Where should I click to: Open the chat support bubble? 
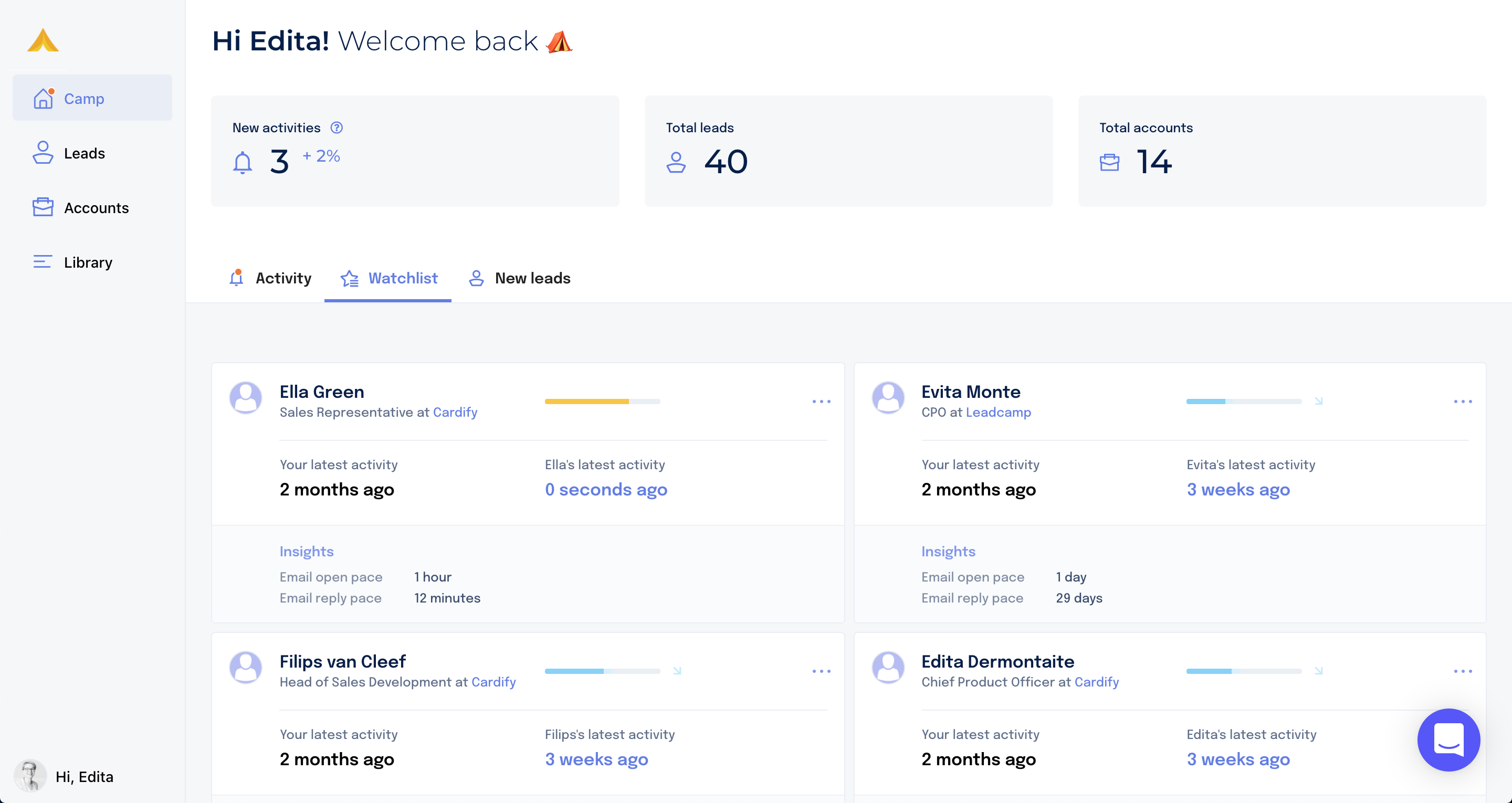pos(1448,739)
